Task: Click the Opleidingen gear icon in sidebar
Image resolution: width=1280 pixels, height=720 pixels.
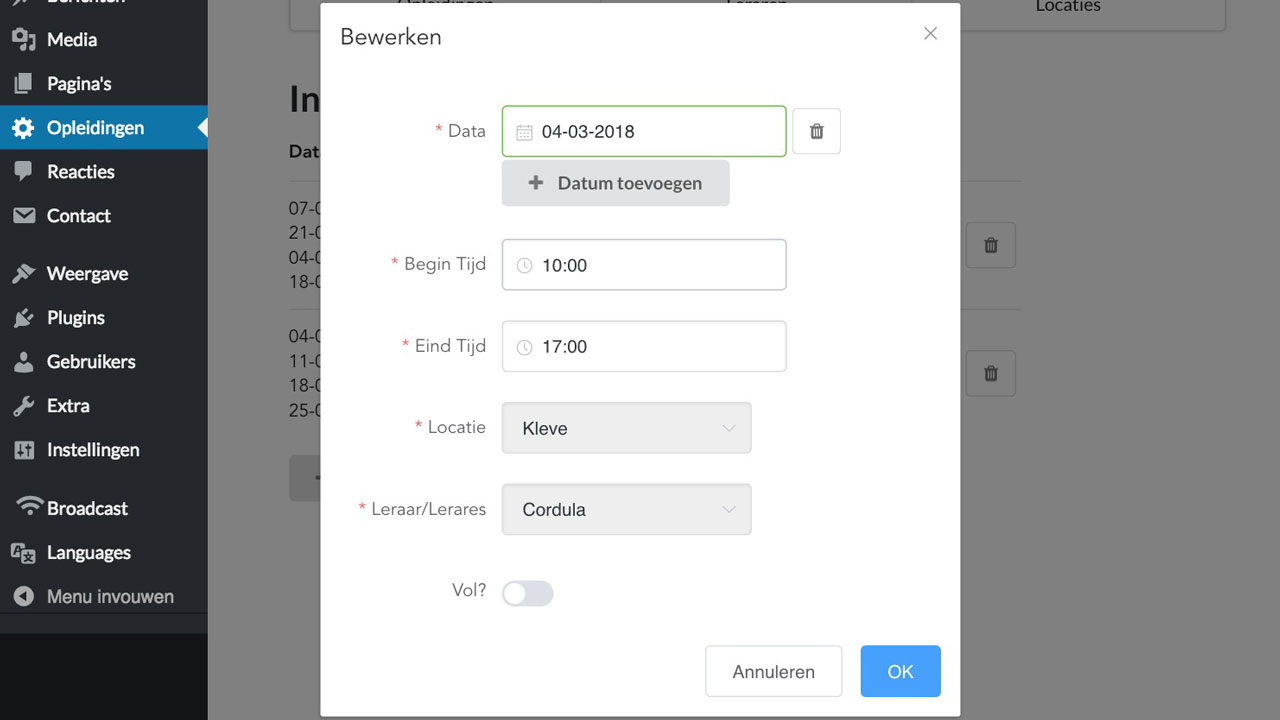Action: (23, 128)
